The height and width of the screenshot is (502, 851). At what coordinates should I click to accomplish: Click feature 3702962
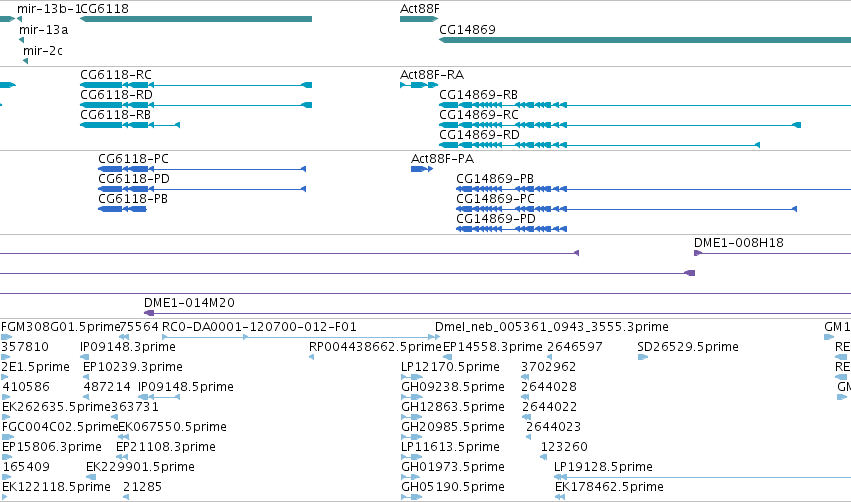[x=524, y=377]
